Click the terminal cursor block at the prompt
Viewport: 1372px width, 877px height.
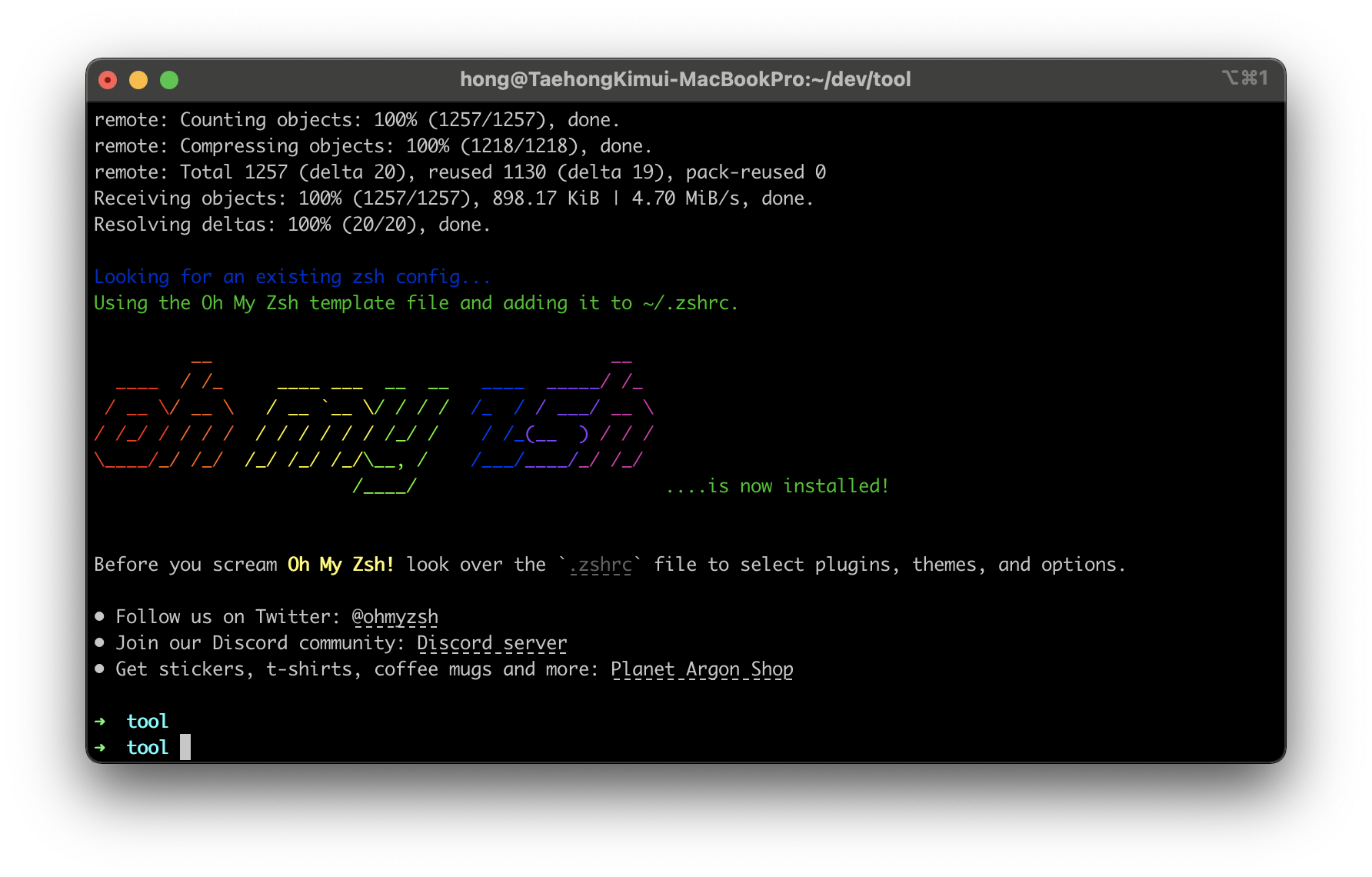[185, 747]
